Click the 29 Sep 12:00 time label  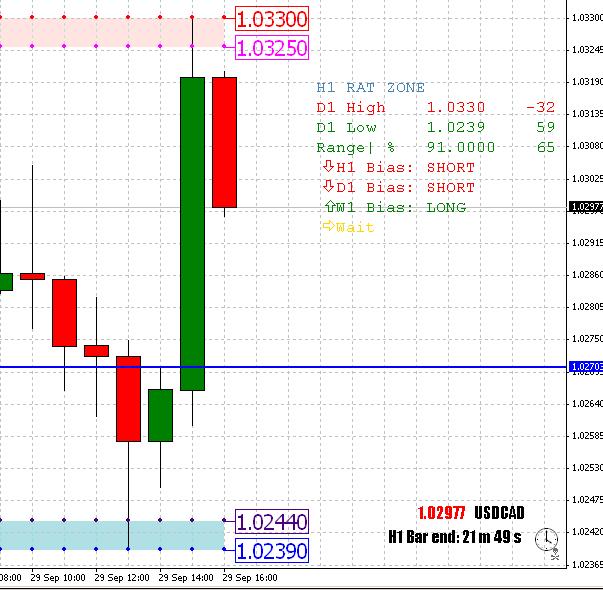[122, 578]
